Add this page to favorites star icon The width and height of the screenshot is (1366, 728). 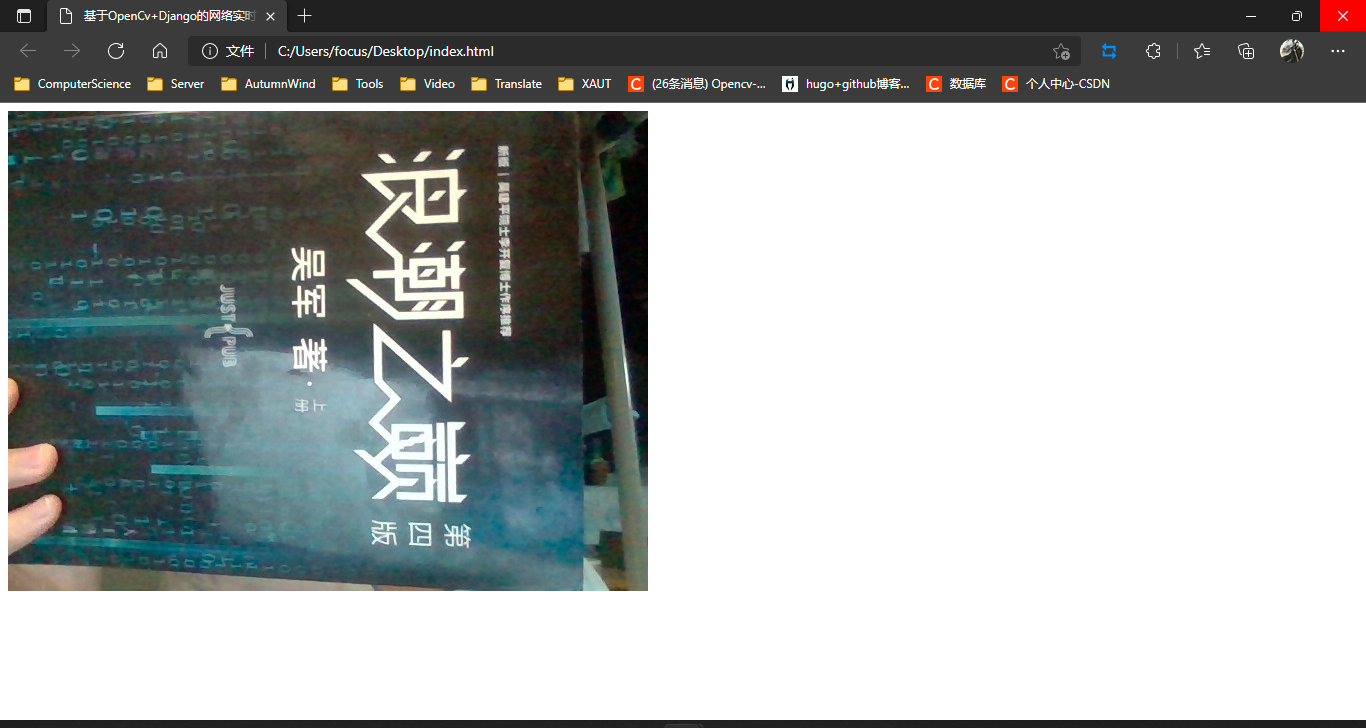pos(1061,51)
